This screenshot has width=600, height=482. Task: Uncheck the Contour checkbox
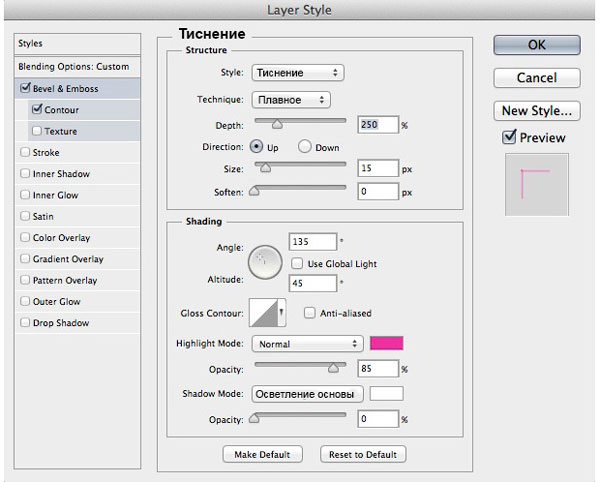coord(37,109)
